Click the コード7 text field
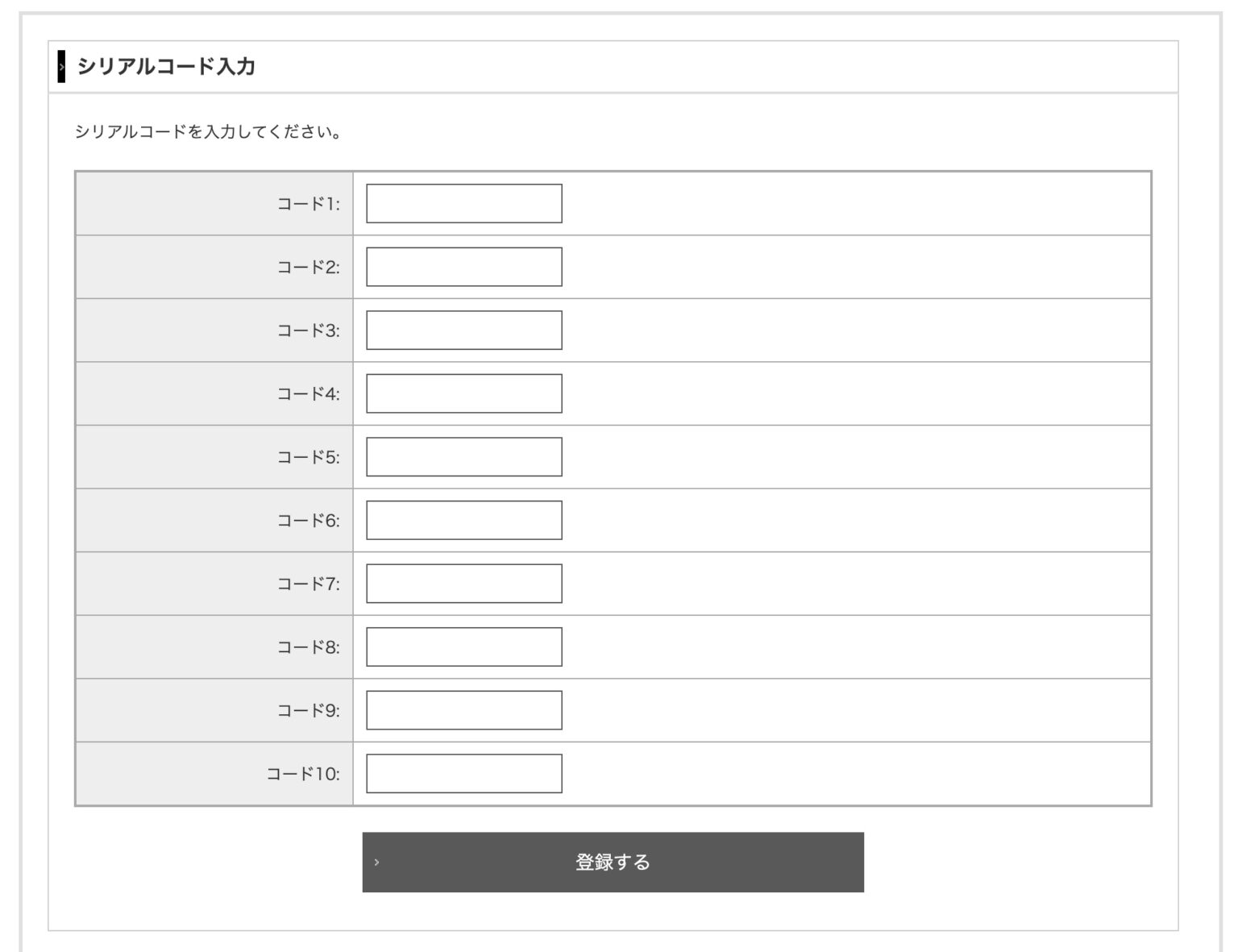Screen dimensions: 1238x952 click(463, 584)
